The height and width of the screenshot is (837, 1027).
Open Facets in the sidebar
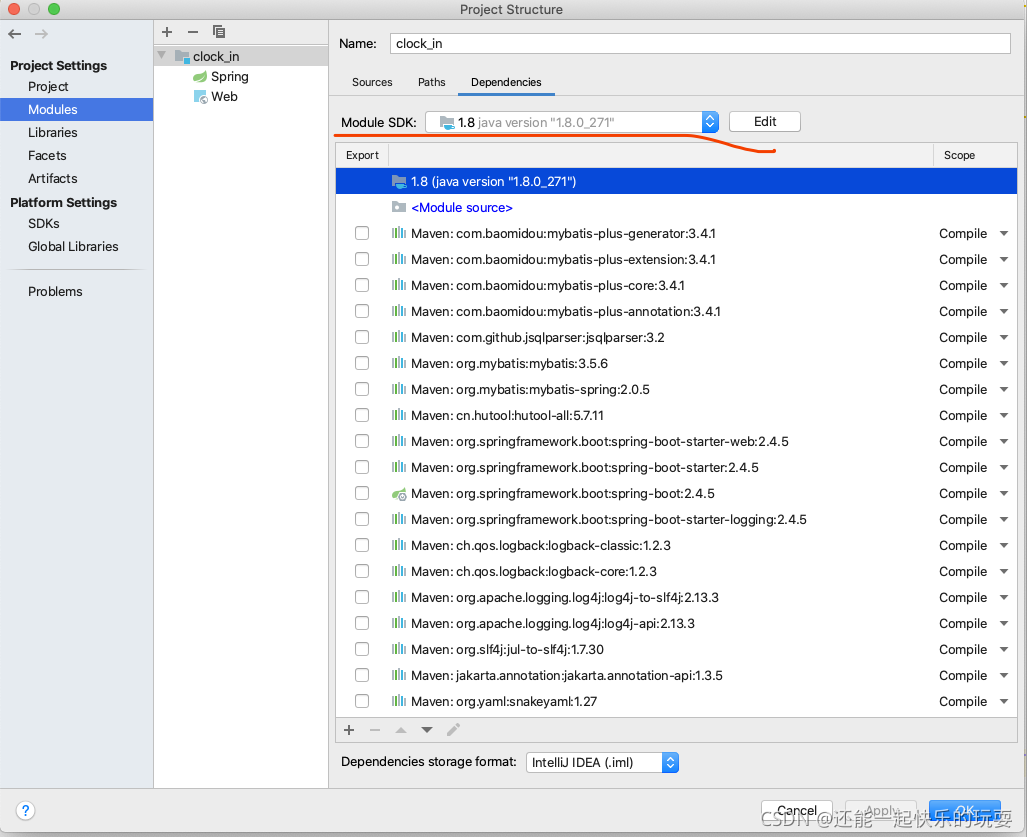(47, 155)
